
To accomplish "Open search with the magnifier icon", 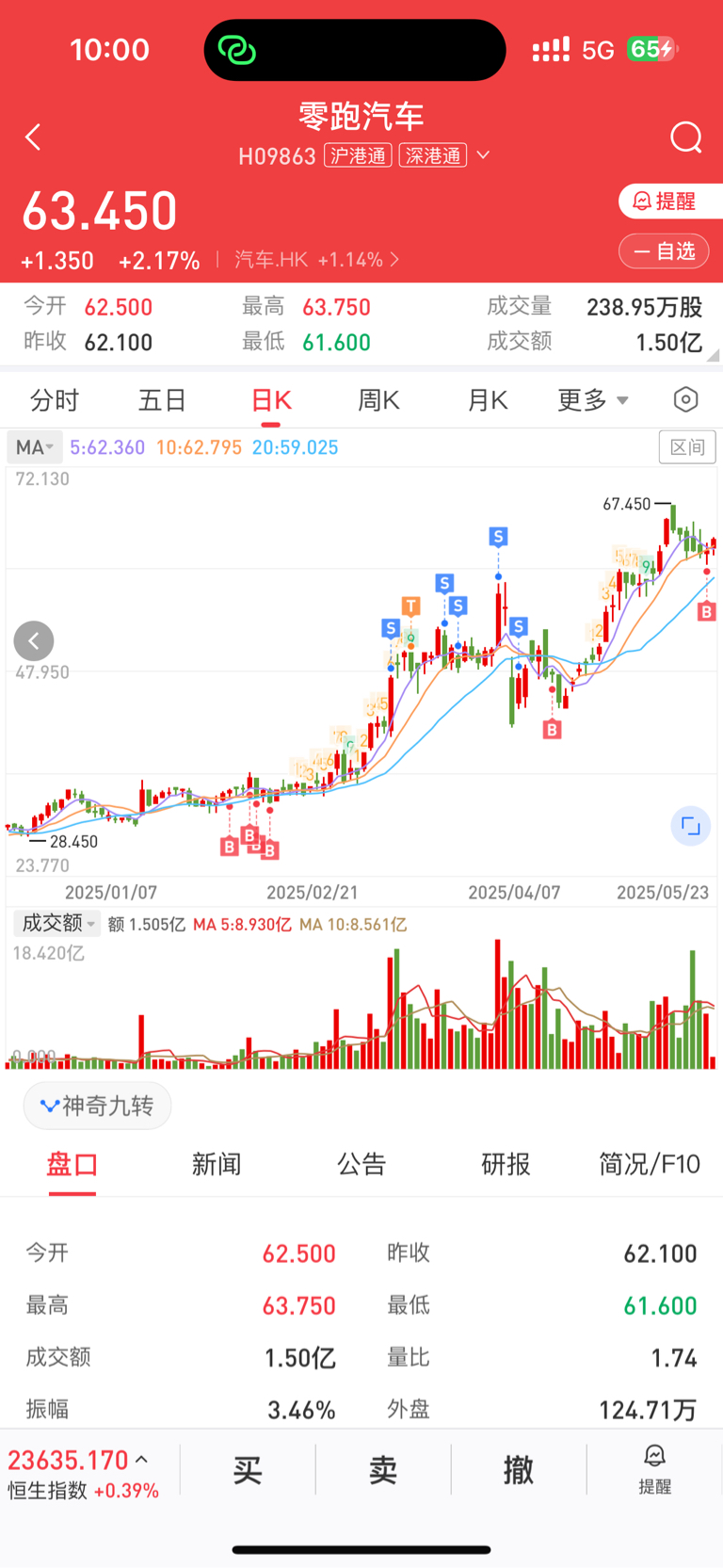I will tap(686, 137).
